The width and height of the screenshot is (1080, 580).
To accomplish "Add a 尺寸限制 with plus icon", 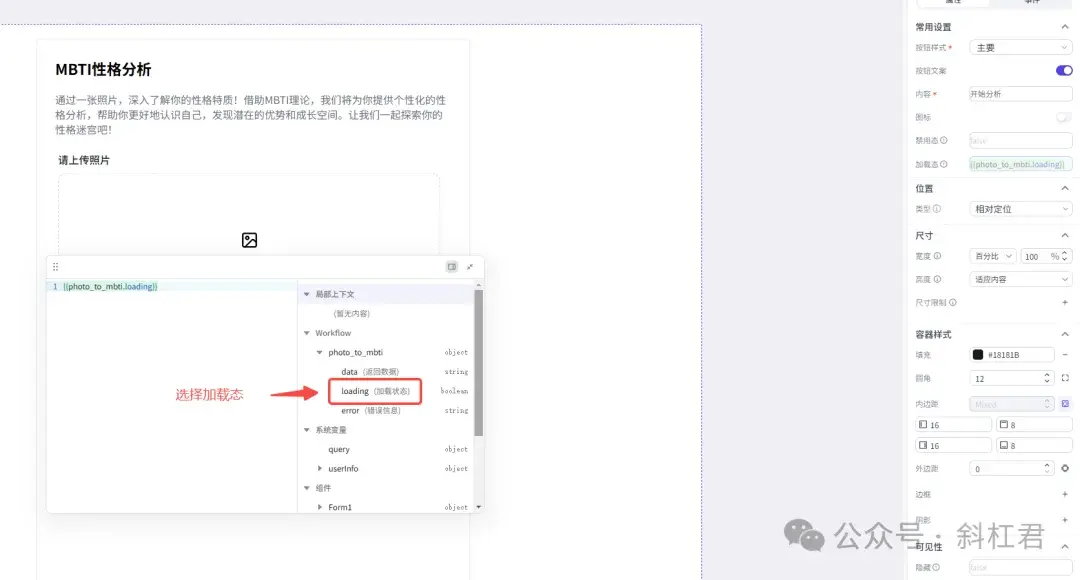I will pos(1065,302).
